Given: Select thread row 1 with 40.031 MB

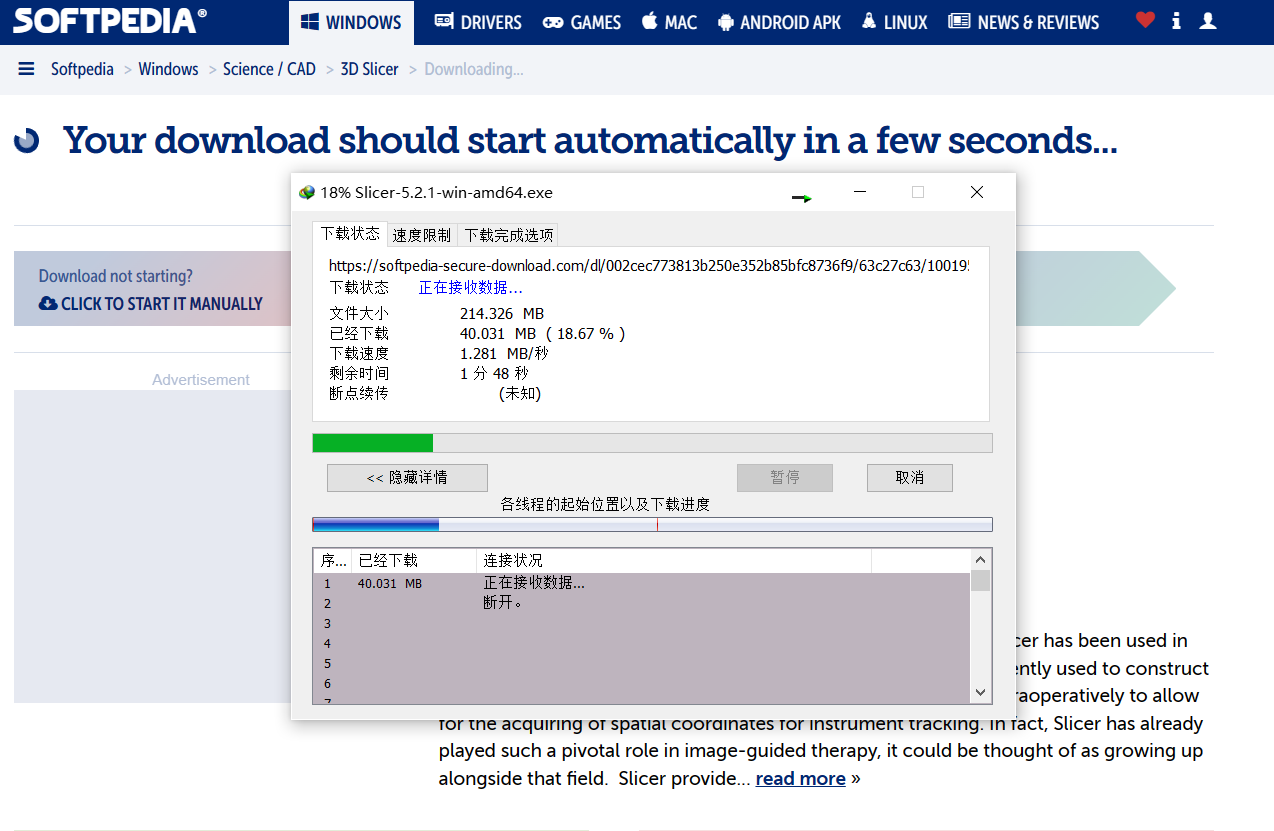Looking at the screenshot, I should [641, 583].
